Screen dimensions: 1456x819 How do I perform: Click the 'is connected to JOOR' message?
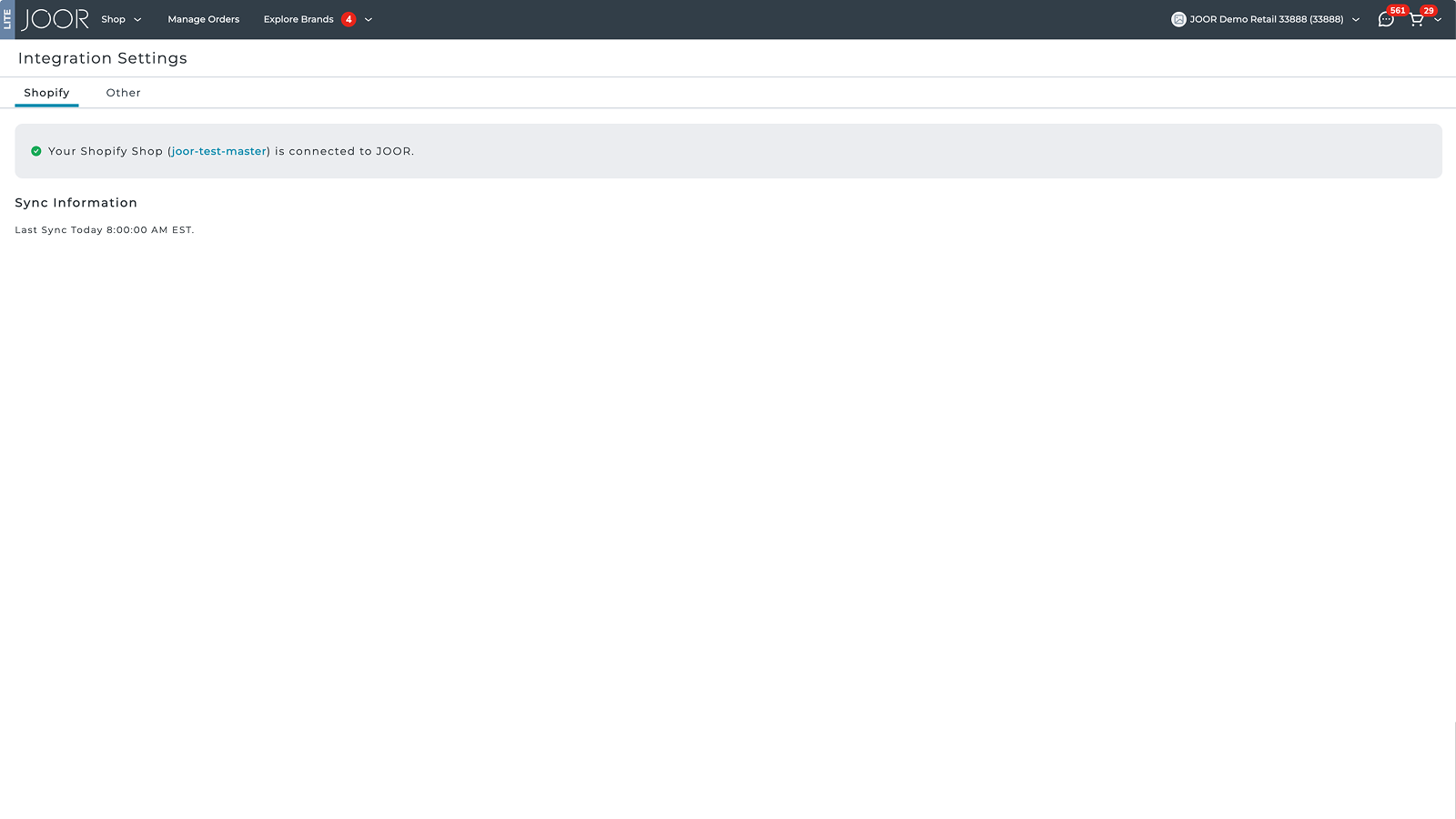click(344, 151)
